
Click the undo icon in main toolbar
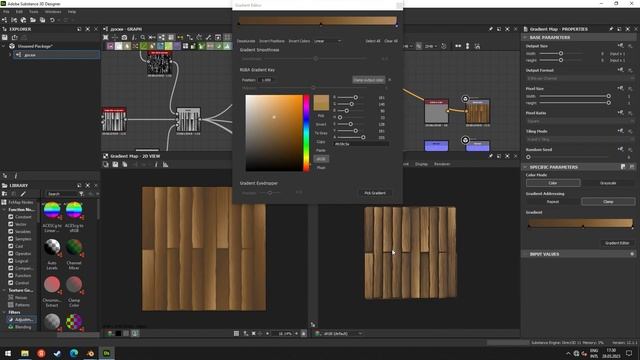52,20
